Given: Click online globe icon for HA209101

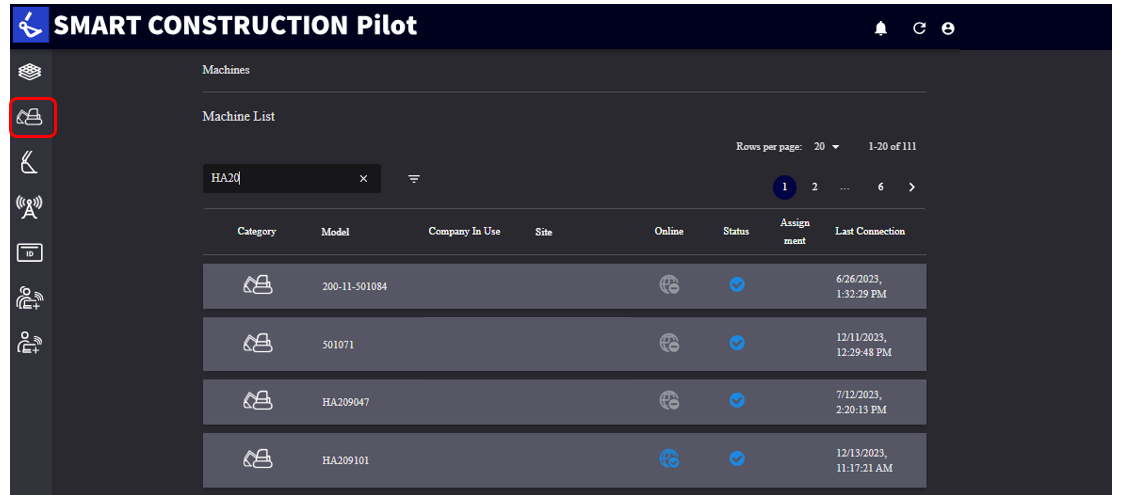Looking at the screenshot, I should pyautogui.click(x=670, y=458).
